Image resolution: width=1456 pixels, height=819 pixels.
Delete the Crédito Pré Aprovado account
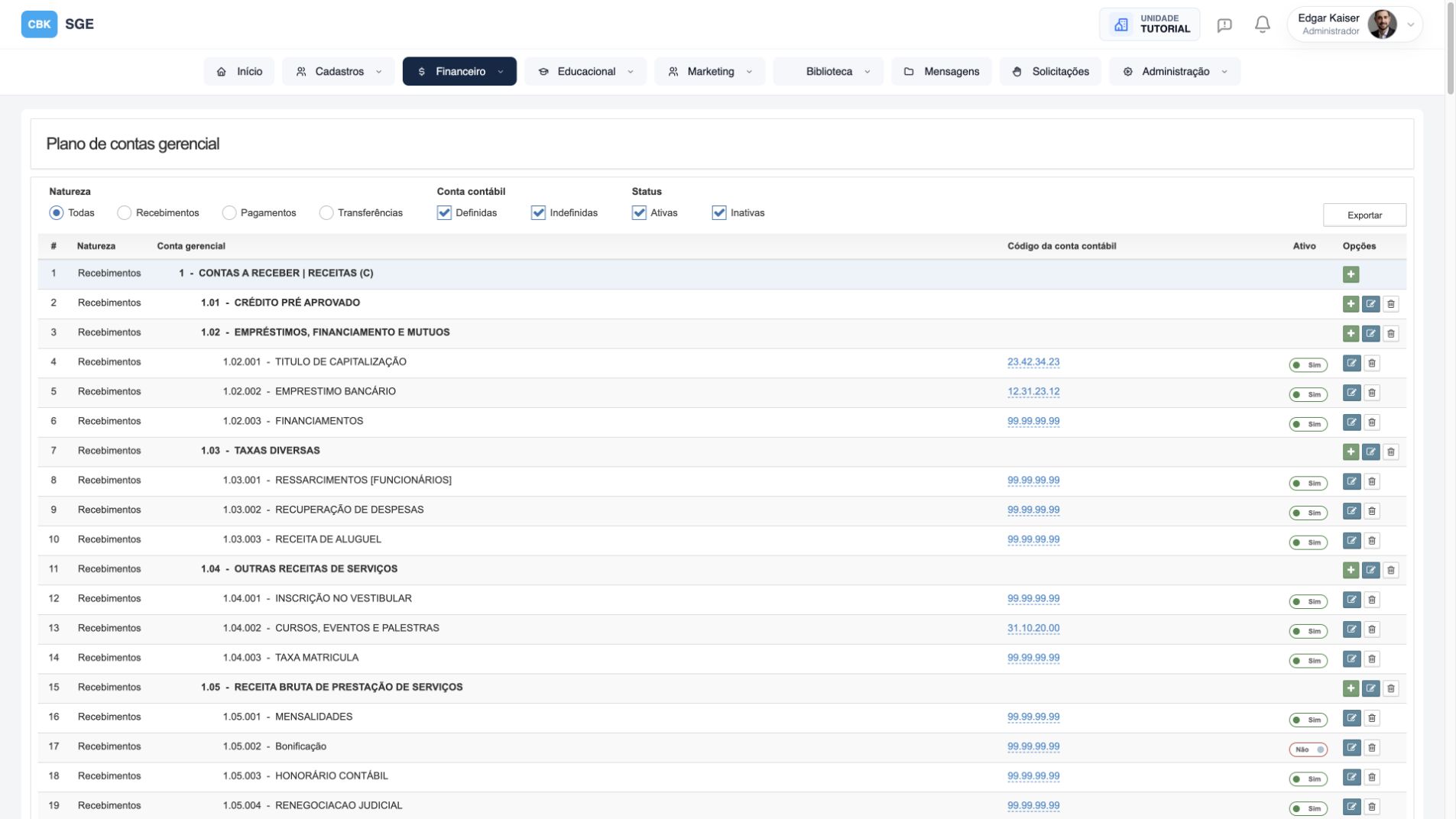click(1390, 304)
